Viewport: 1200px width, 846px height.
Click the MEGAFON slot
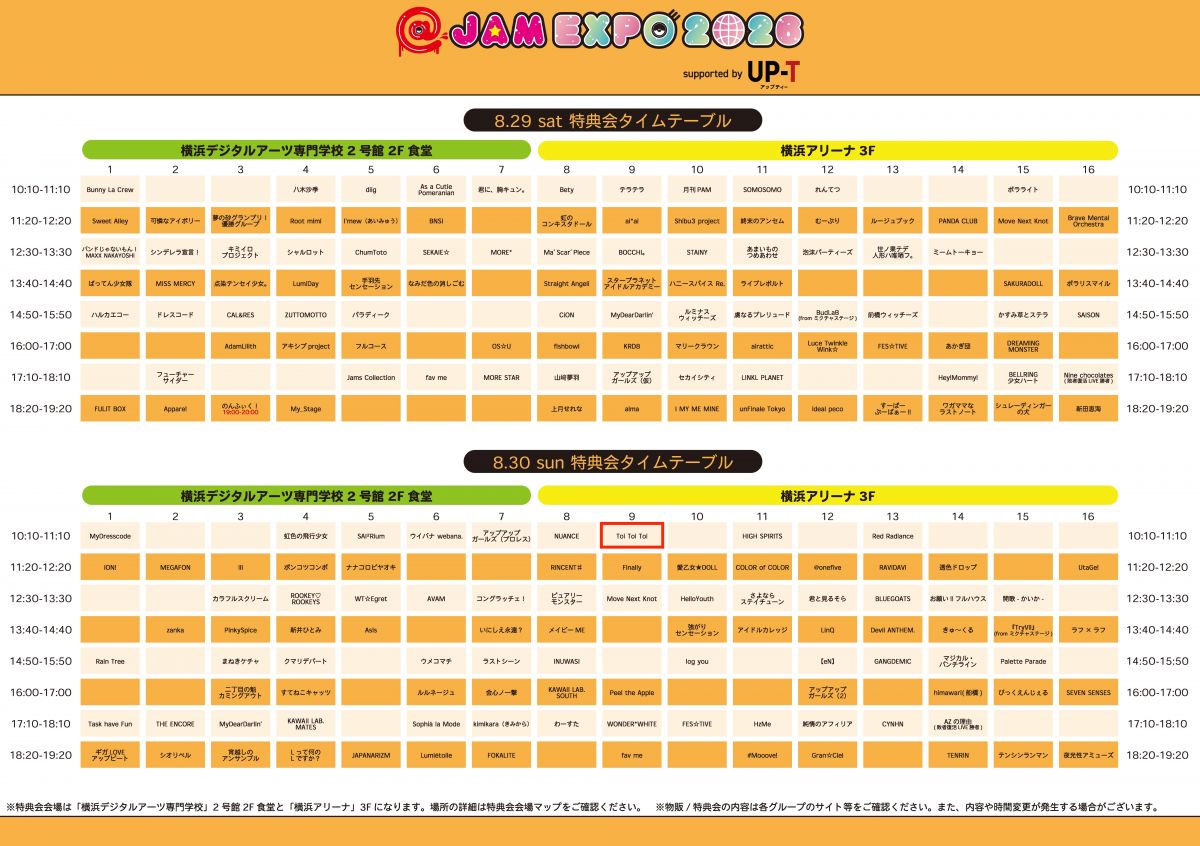coord(175,568)
